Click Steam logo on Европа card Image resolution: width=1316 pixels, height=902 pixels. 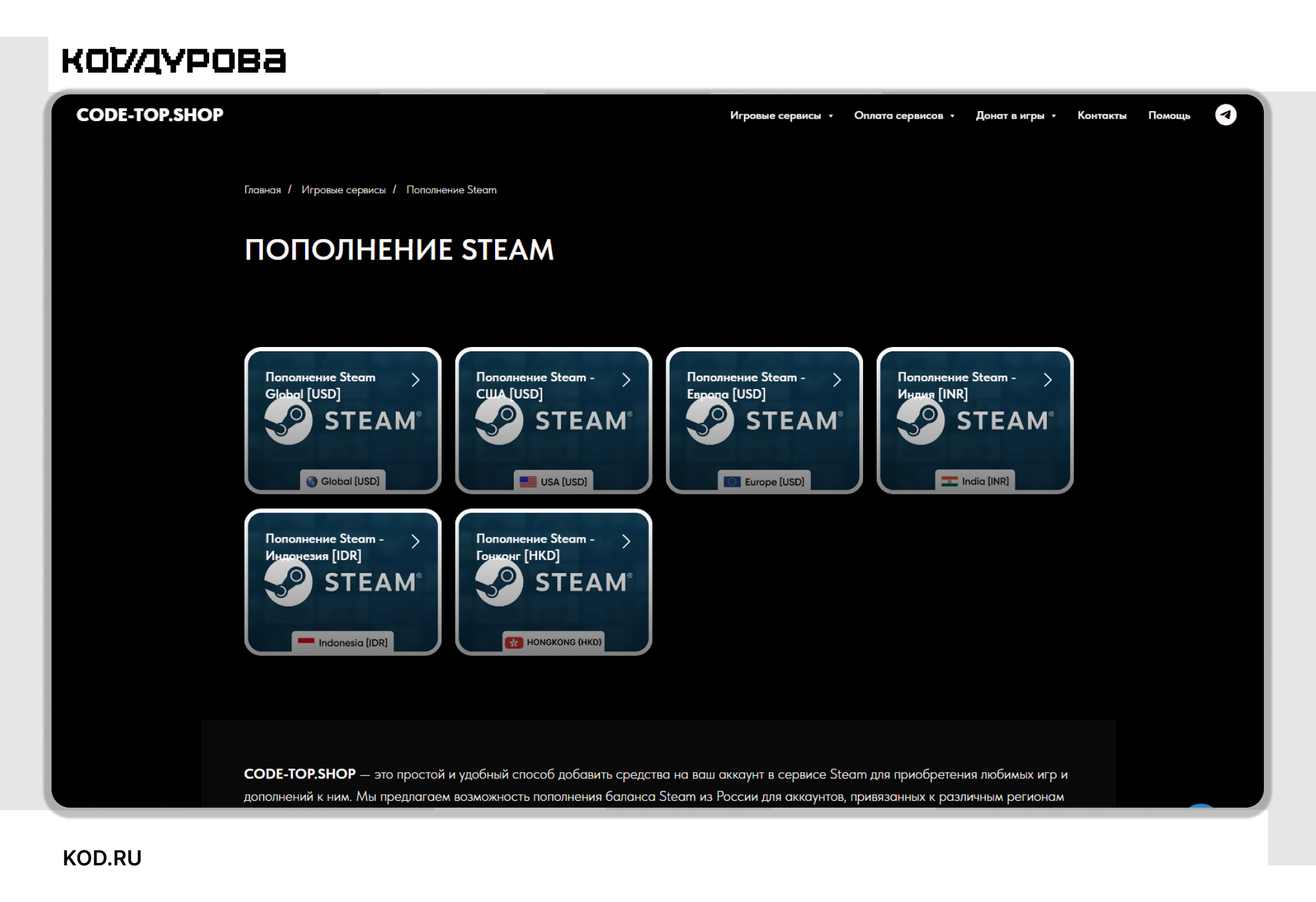click(764, 421)
